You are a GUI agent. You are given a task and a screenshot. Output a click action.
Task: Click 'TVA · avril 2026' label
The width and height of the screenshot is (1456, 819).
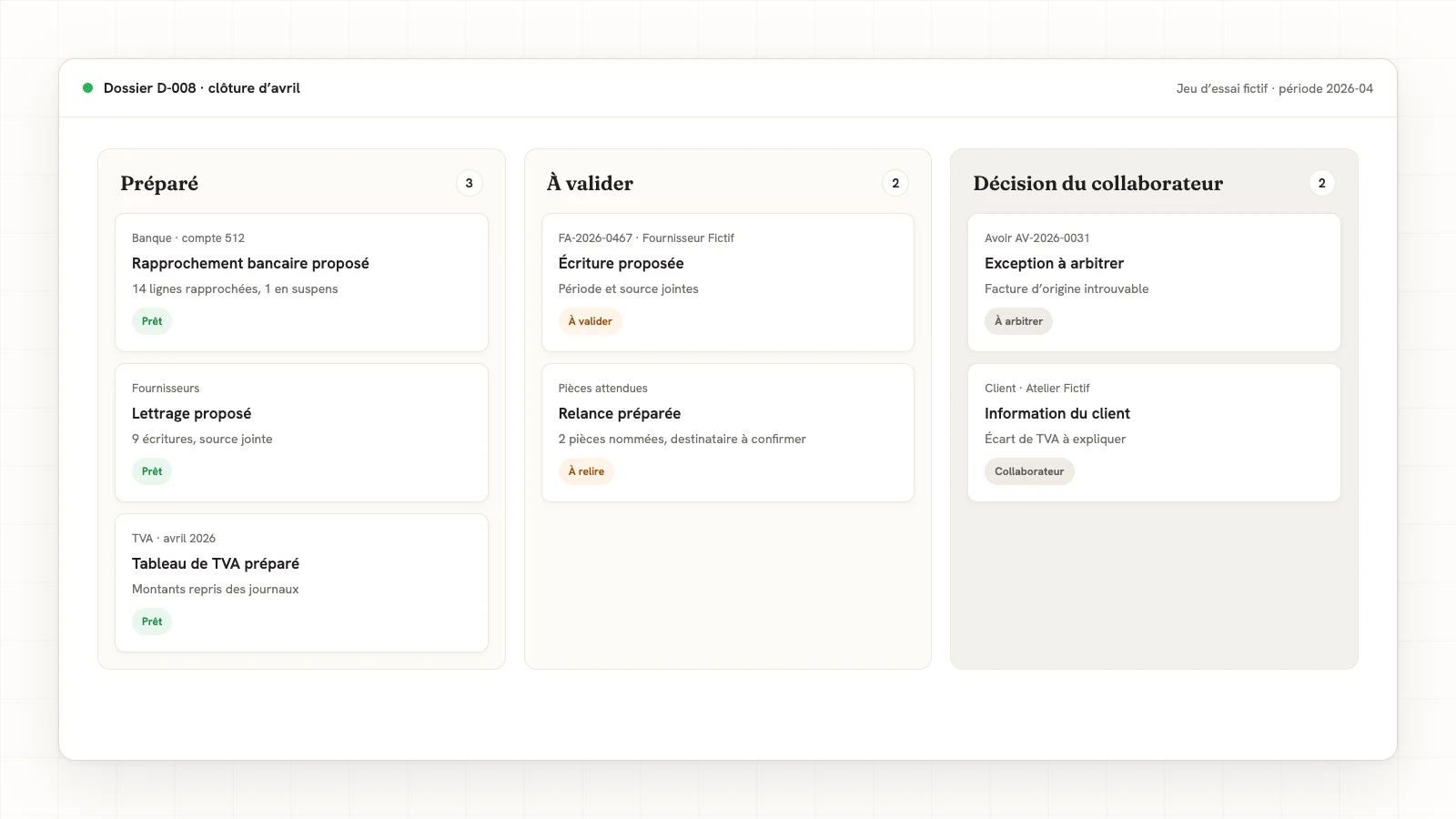tap(174, 539)
